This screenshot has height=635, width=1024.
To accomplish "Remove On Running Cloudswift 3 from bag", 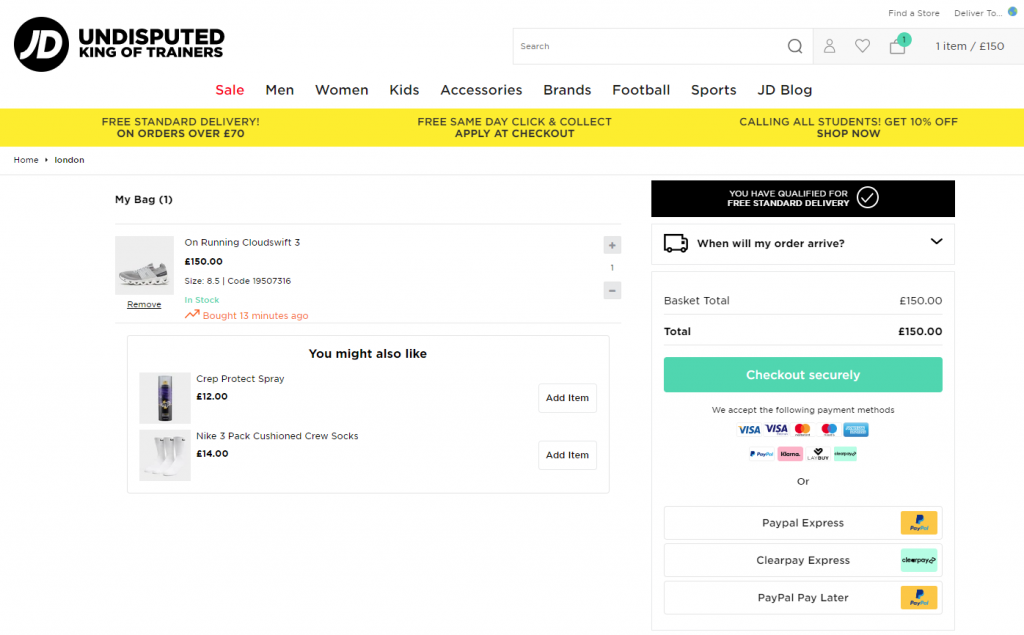I will 144,305.
